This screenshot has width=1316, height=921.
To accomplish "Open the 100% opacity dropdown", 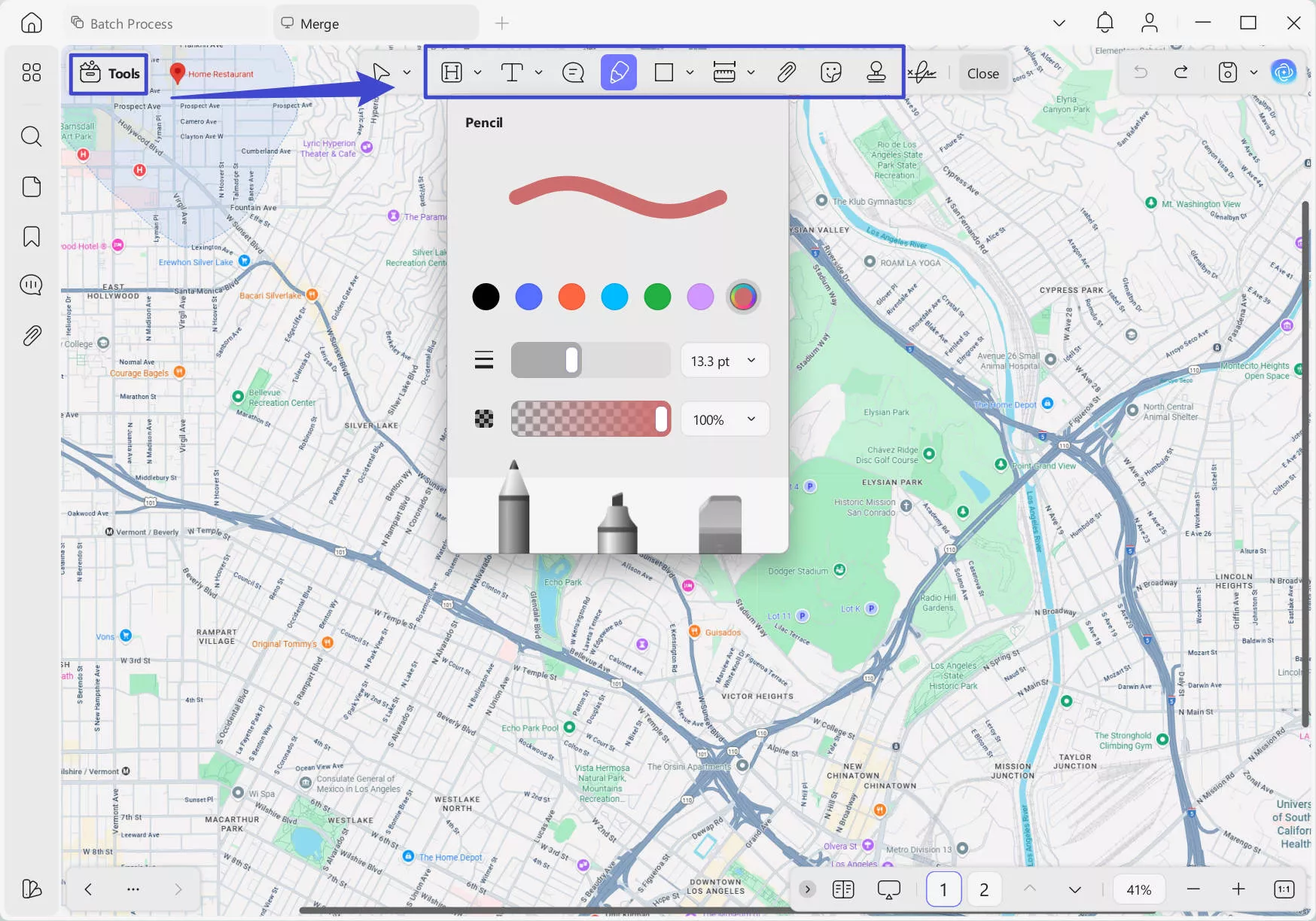I will pyautogui.click(x=723, y=419).
